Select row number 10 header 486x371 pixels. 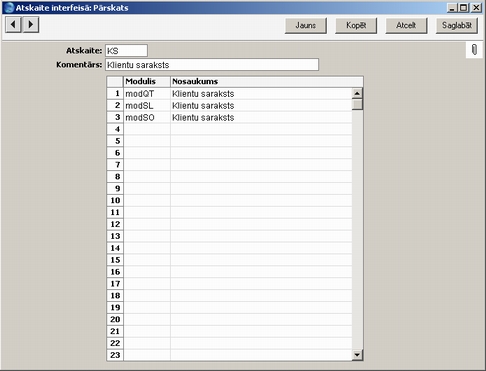coord(115,201)
